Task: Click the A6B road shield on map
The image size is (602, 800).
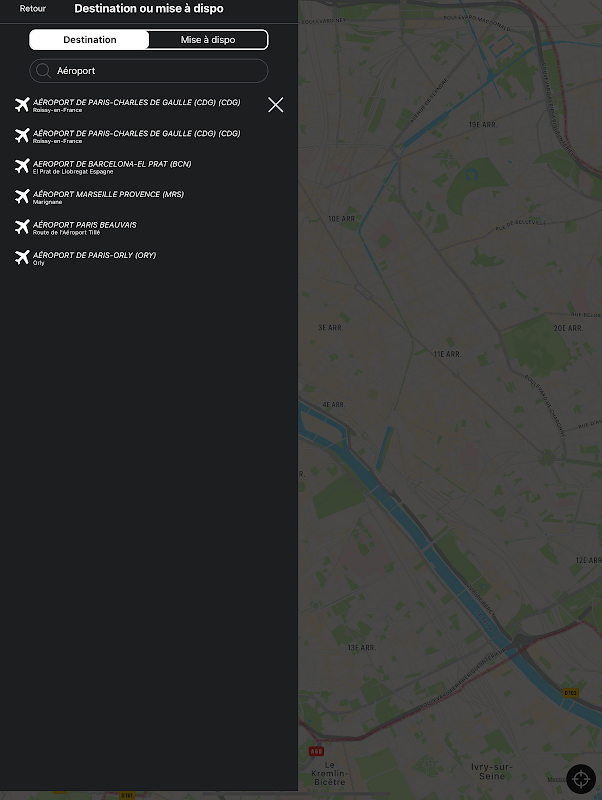Action: (x=316, y=751)
